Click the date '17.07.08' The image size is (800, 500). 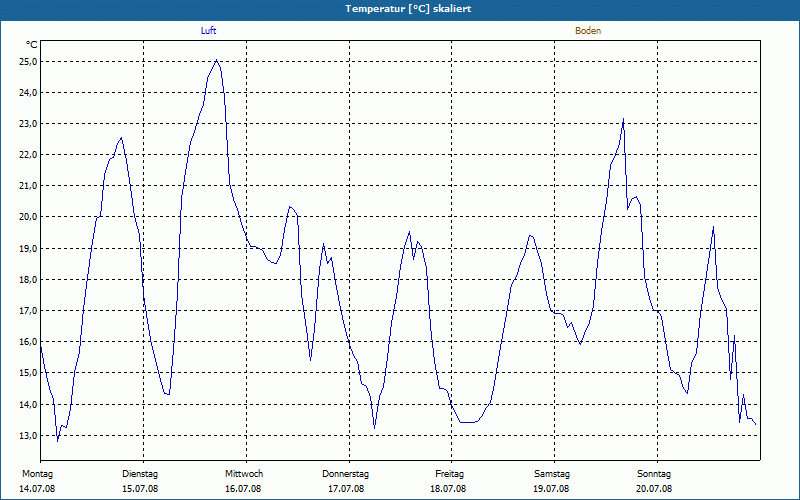tap(346, 489)
